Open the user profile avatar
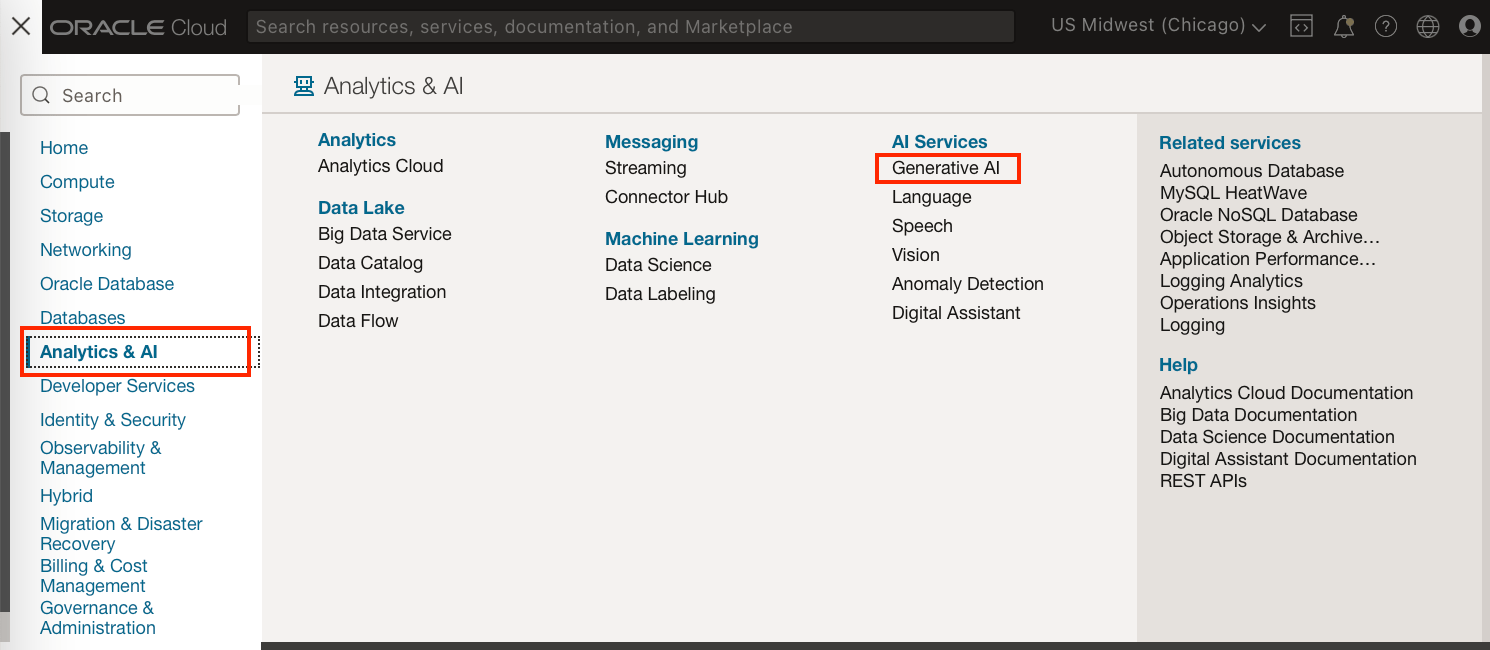 1469,26
